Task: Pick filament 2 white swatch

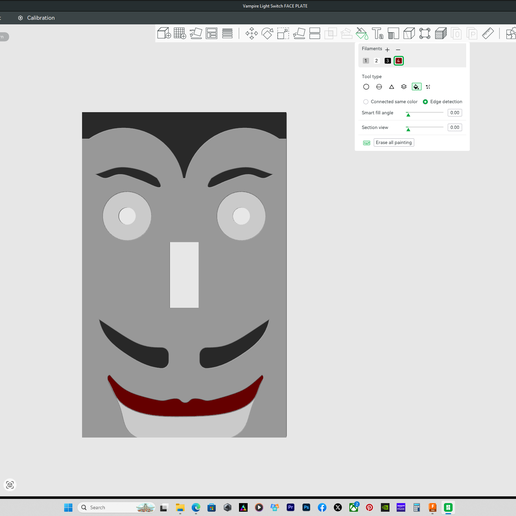Action: 377,61
